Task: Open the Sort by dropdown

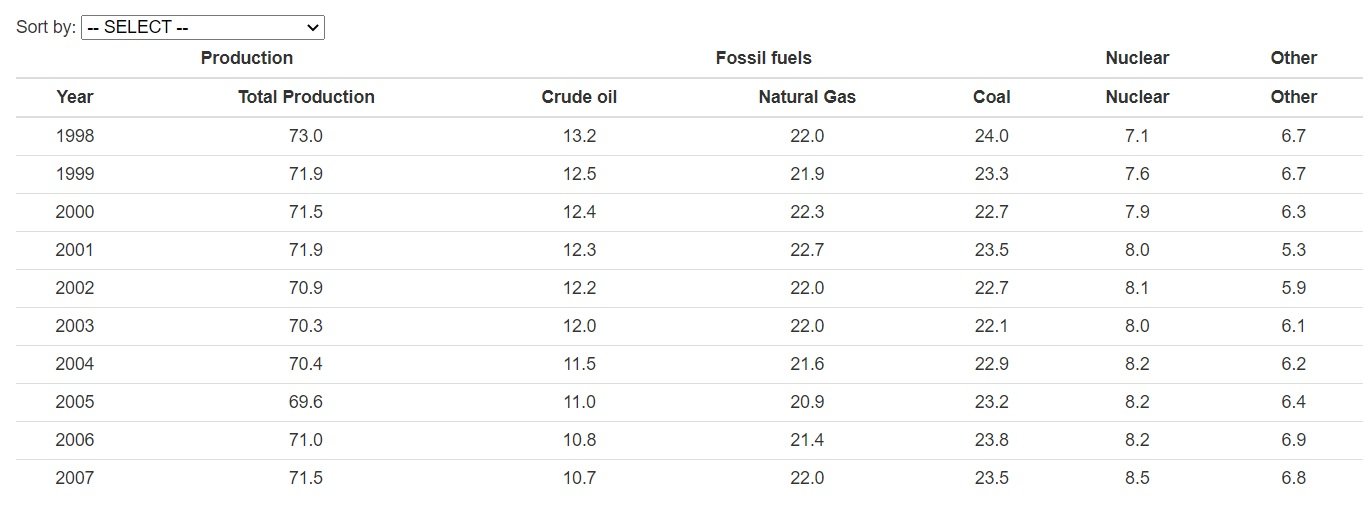Action: (202, 28)
